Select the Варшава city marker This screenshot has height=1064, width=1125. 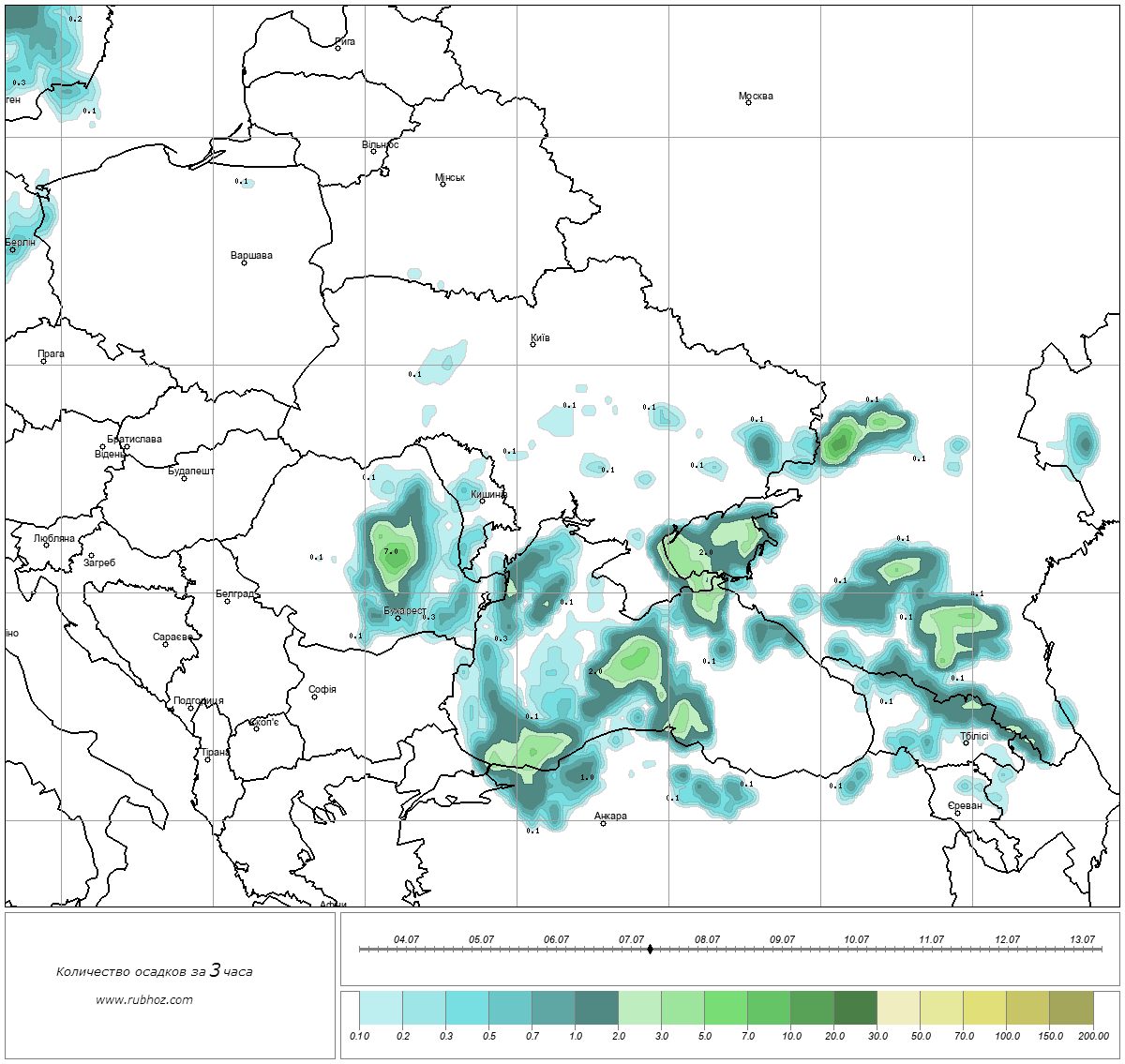[244, 262]
